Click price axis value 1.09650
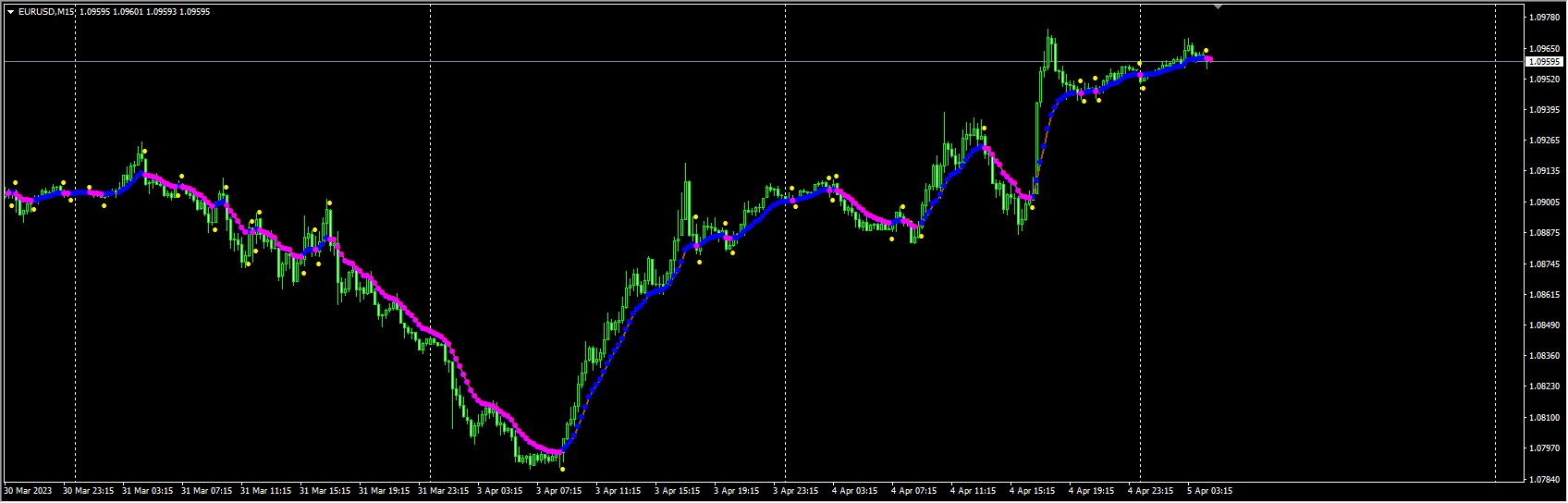This screenshot has width=1568, height=503. click(1544, 48)
